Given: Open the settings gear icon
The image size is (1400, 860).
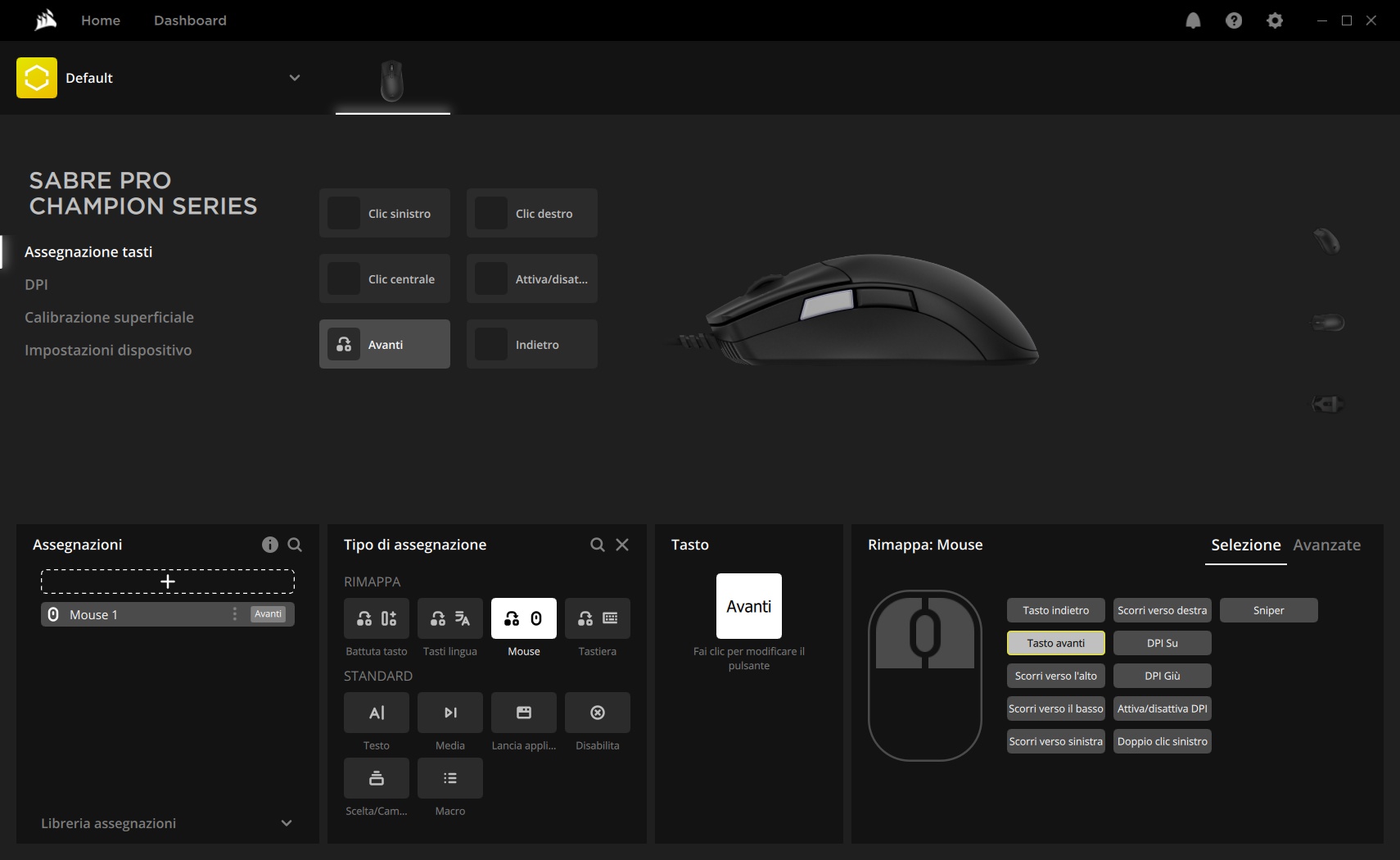Looking at the screenshot, I should pos(1275,20).
